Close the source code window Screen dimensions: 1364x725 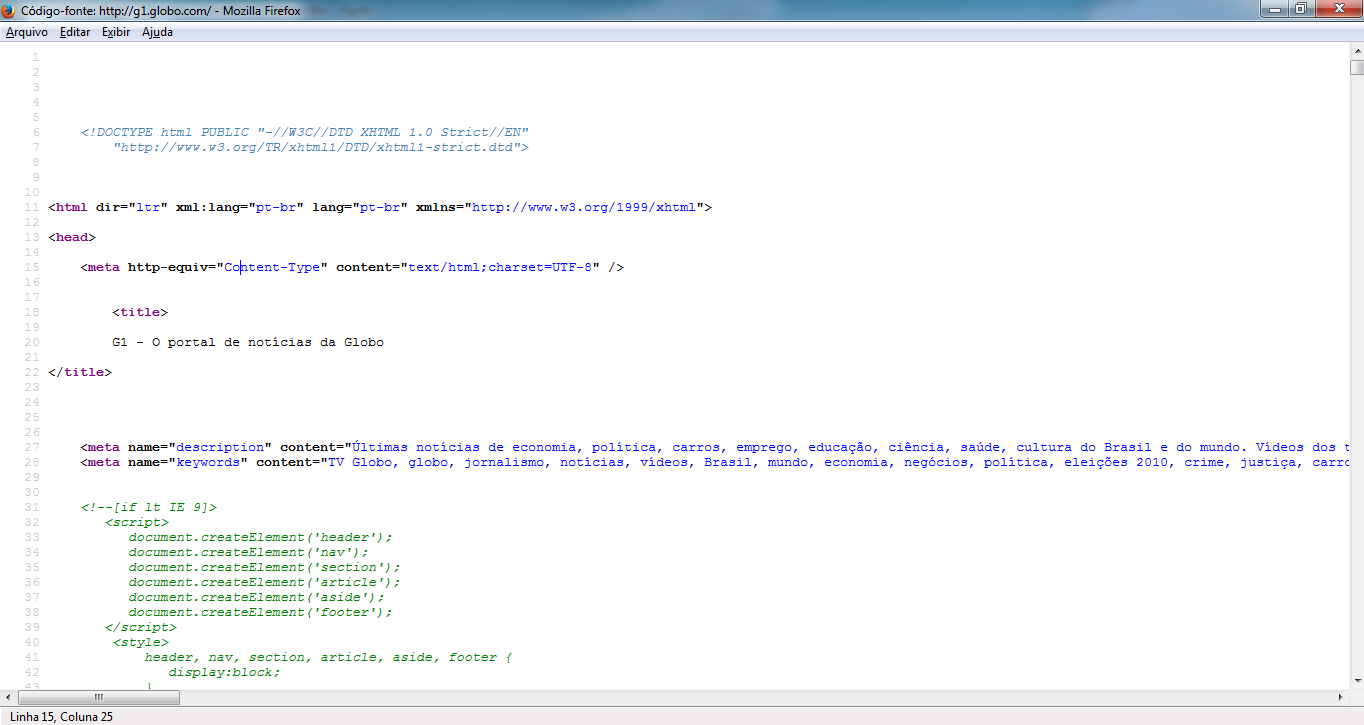click(x=1336, y=8)
